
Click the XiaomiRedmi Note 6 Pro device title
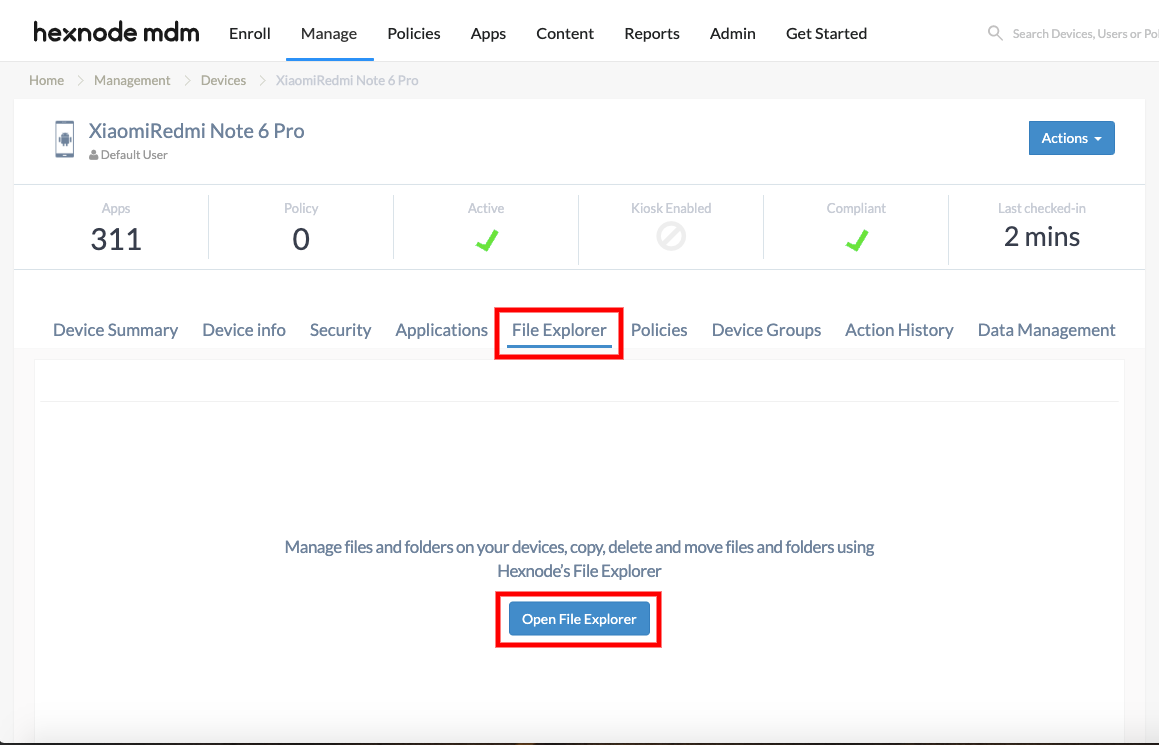197,131
